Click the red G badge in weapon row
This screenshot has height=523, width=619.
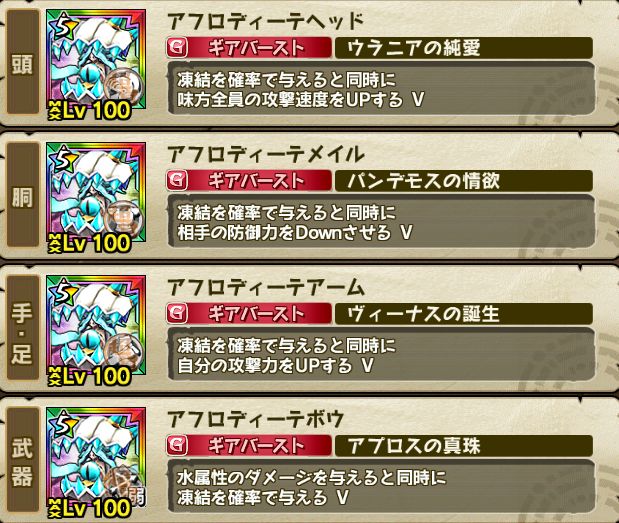(177, 446)
